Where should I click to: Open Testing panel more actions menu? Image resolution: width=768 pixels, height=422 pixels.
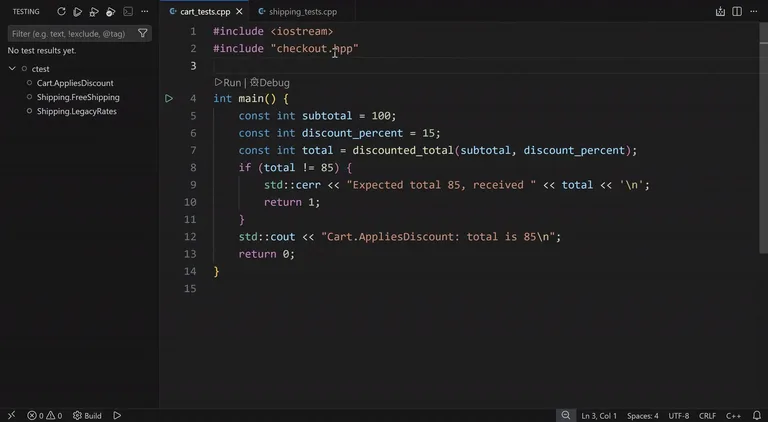(x=144, y=11)
